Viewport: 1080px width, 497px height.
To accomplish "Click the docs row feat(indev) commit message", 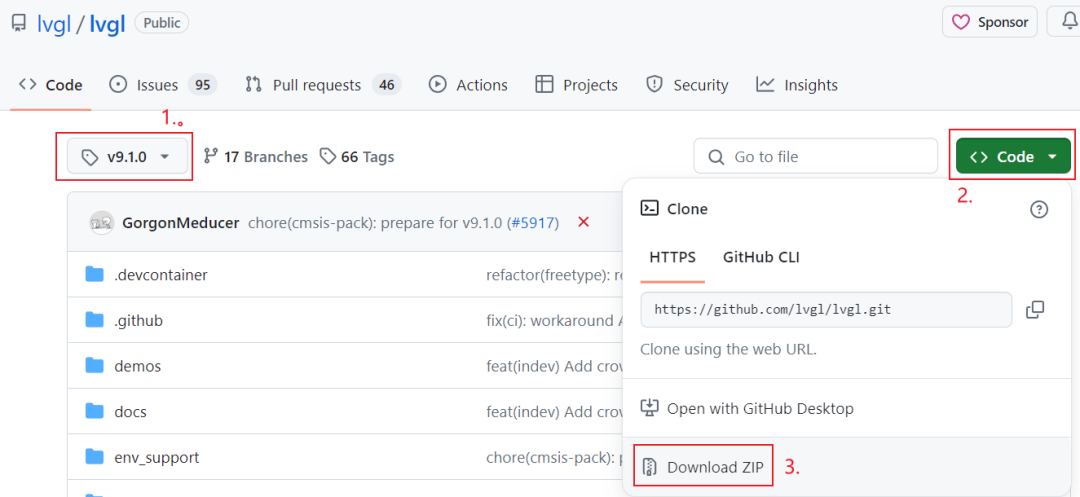I will (x=554, y=412).
